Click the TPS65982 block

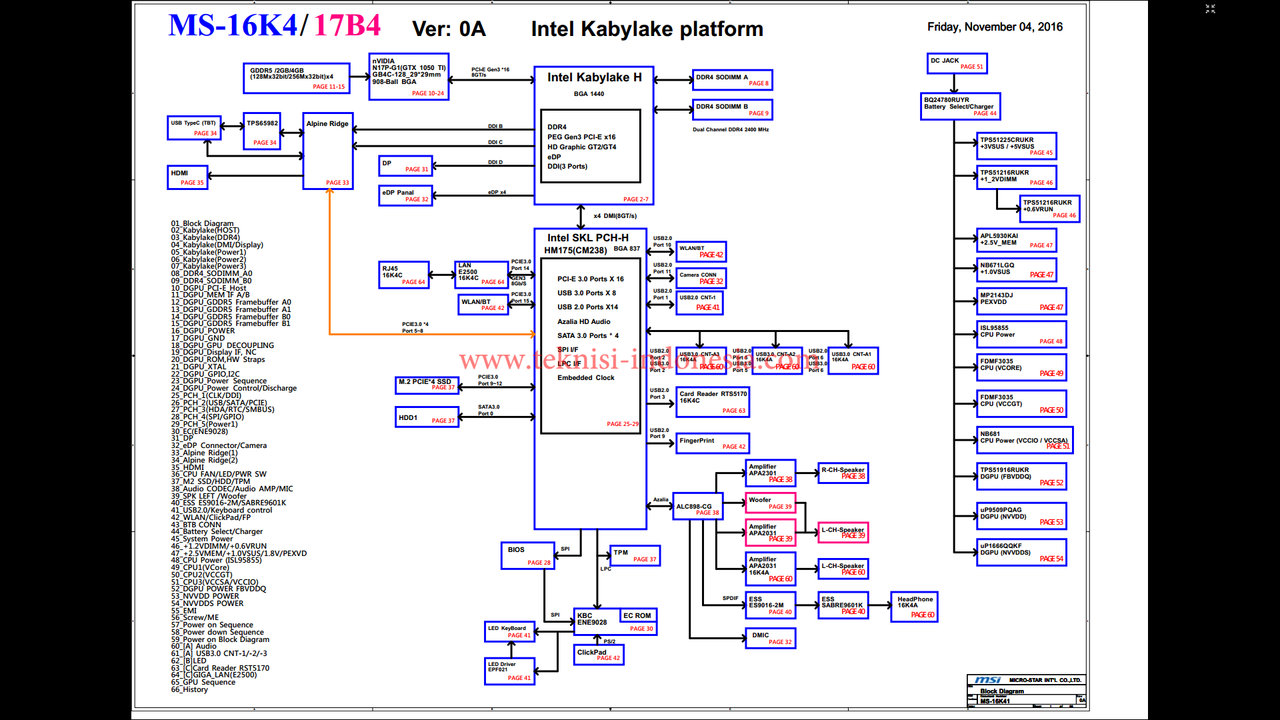[x=262, y=133]
